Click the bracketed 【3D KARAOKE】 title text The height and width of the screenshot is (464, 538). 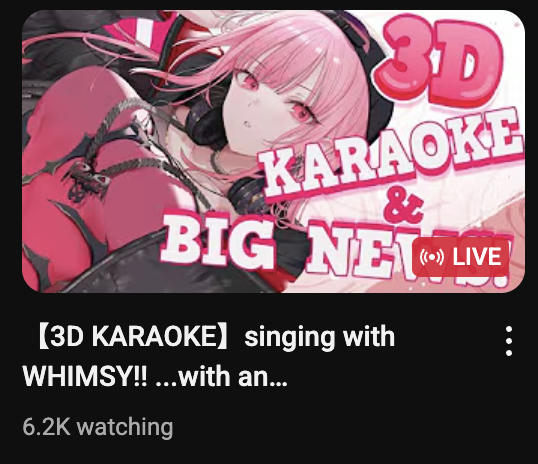coord(135,337)
